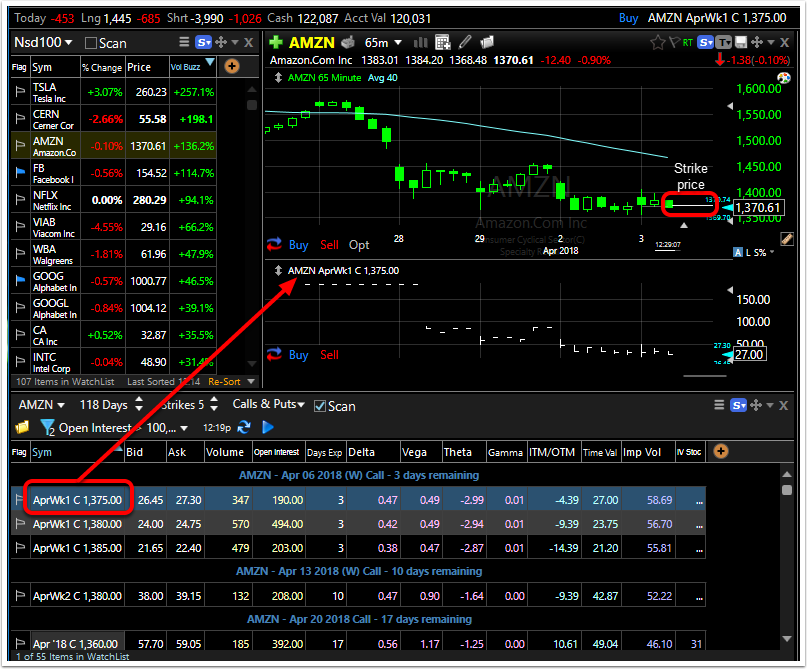Decrease the Strikes 5 stepper
Screen dimensions: 807x669
[x=214, y=409]
